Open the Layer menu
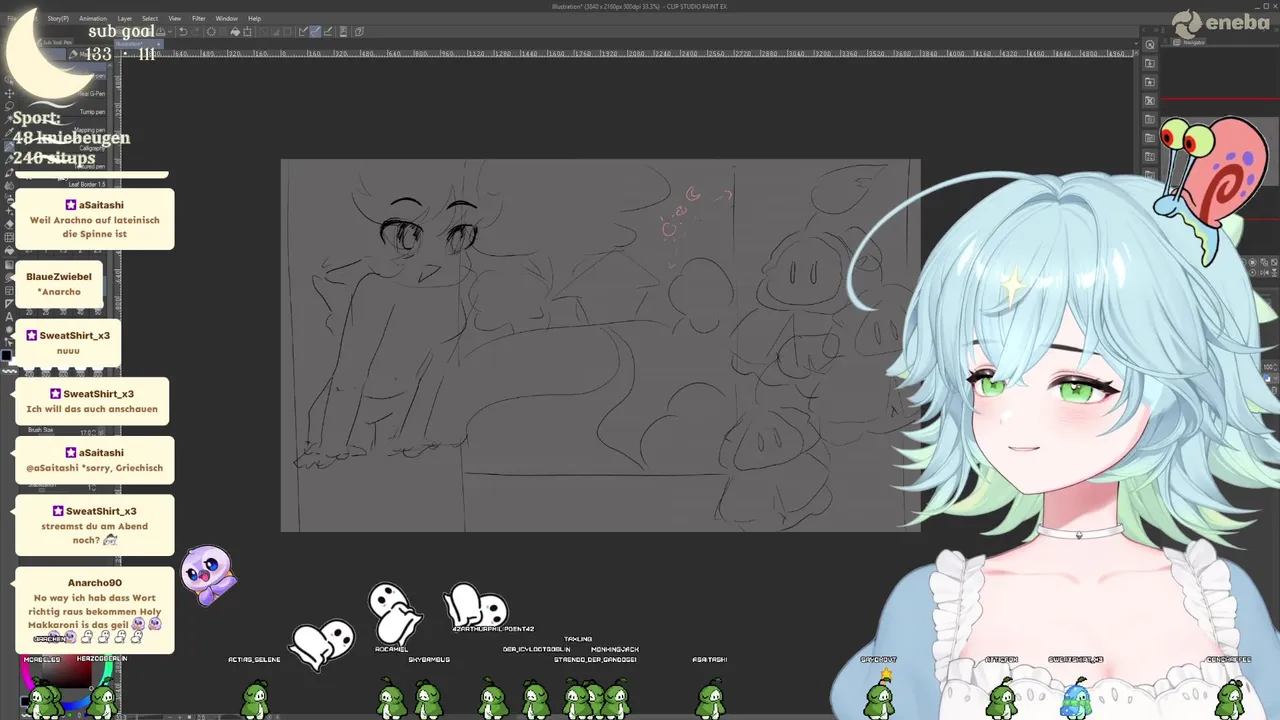 pos(125,19)
